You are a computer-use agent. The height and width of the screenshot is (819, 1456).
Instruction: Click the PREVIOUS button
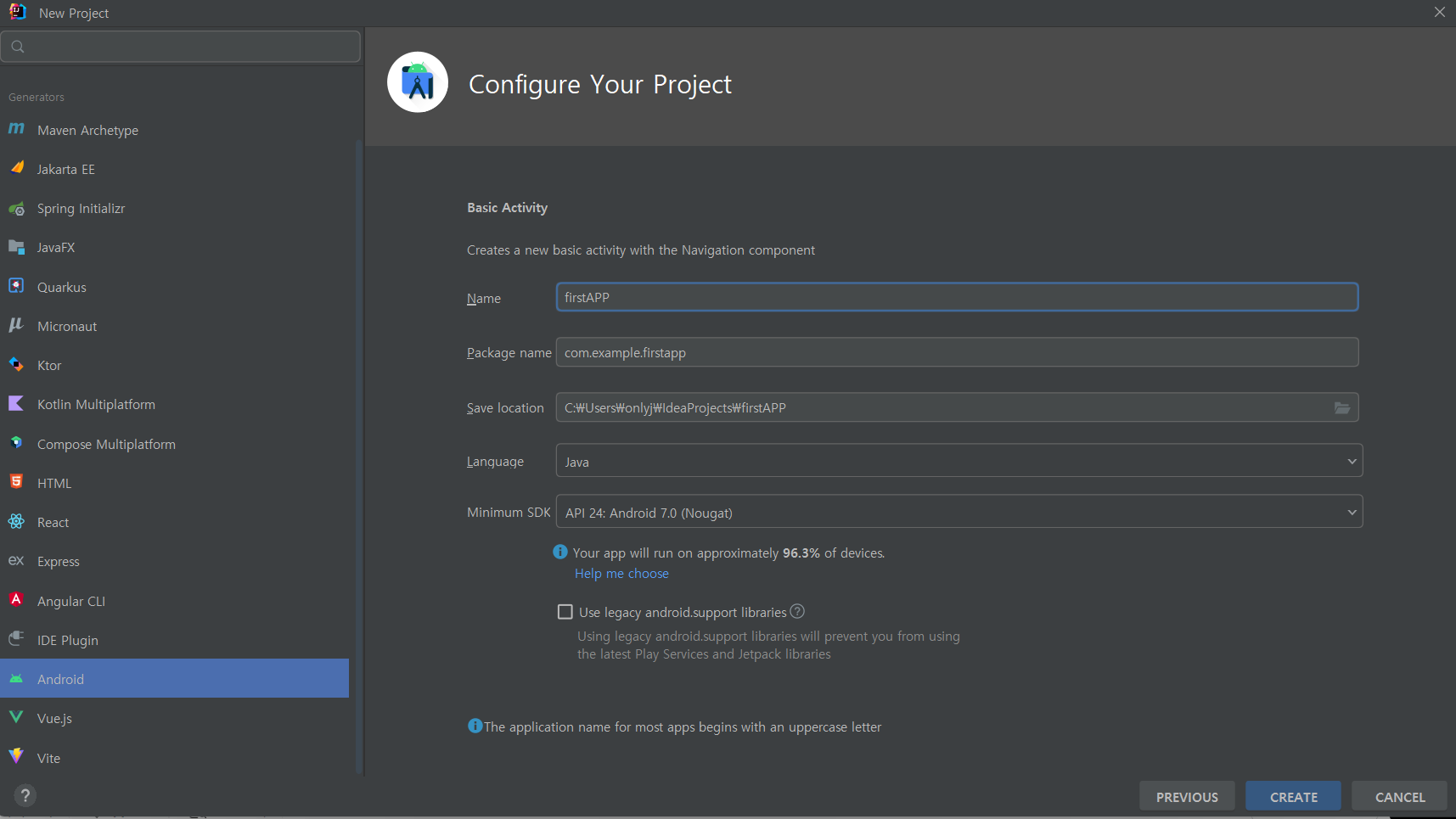pos(1187,796)
